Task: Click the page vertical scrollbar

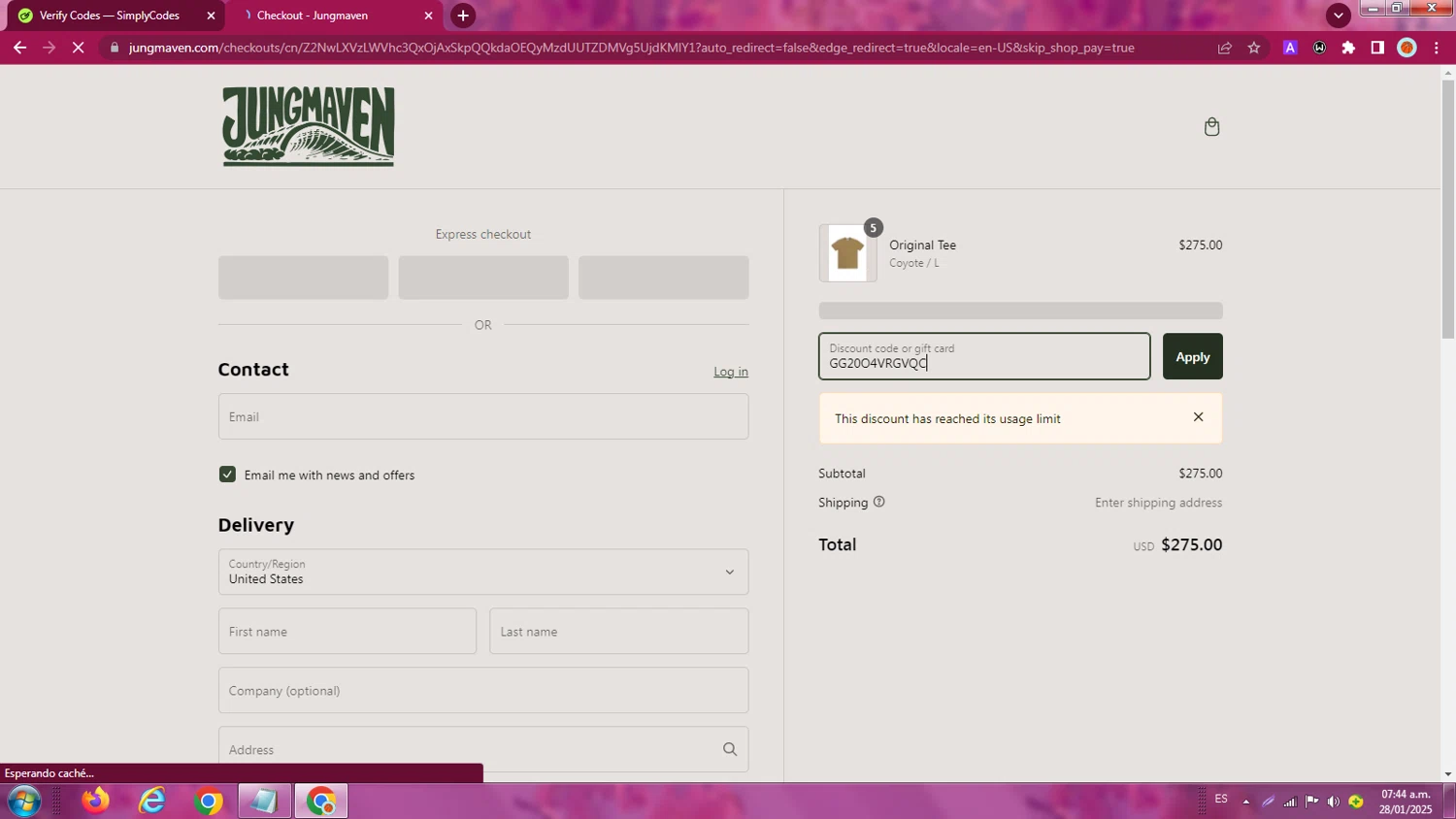Action: [x=1448, y=209]
